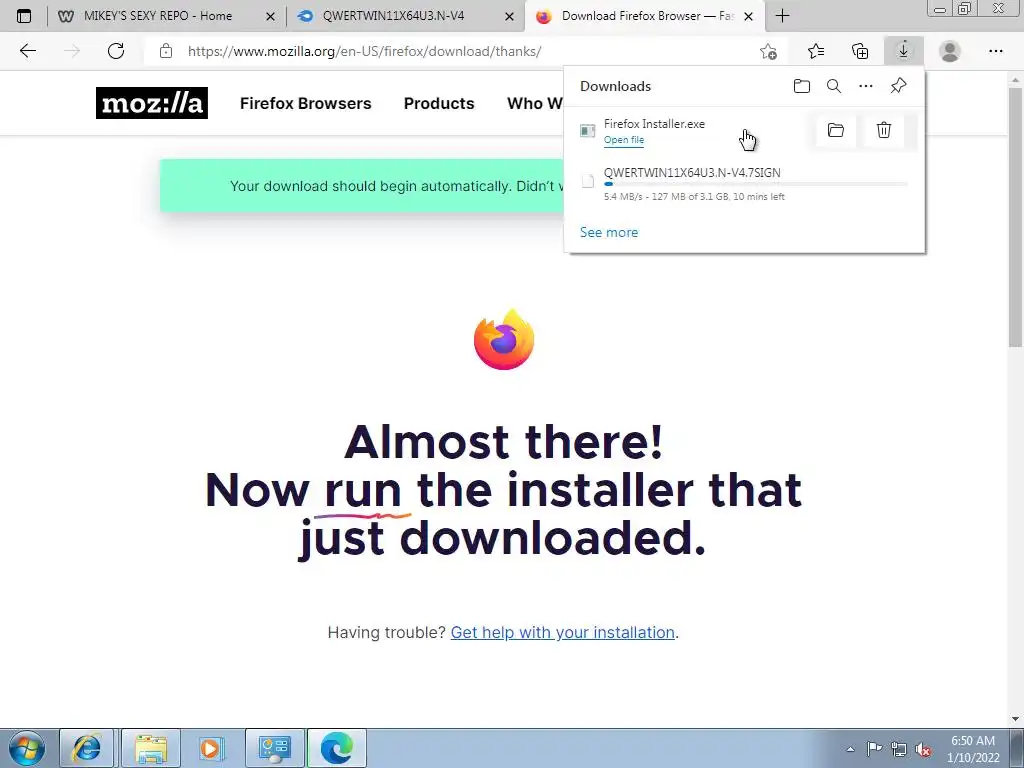Open Windows Media Player from taskbar
Viewport: 1024px width, 768px height.
click(210, 748)
